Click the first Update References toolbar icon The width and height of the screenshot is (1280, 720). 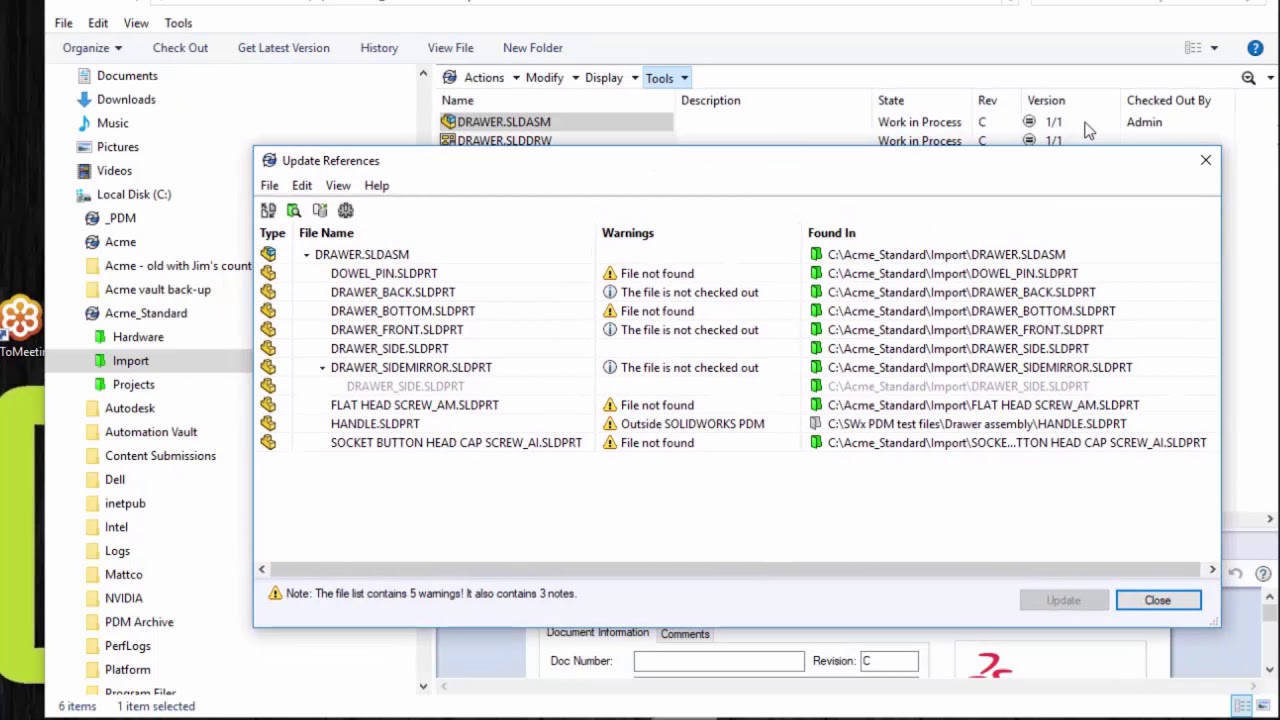[x=268, y=210]
